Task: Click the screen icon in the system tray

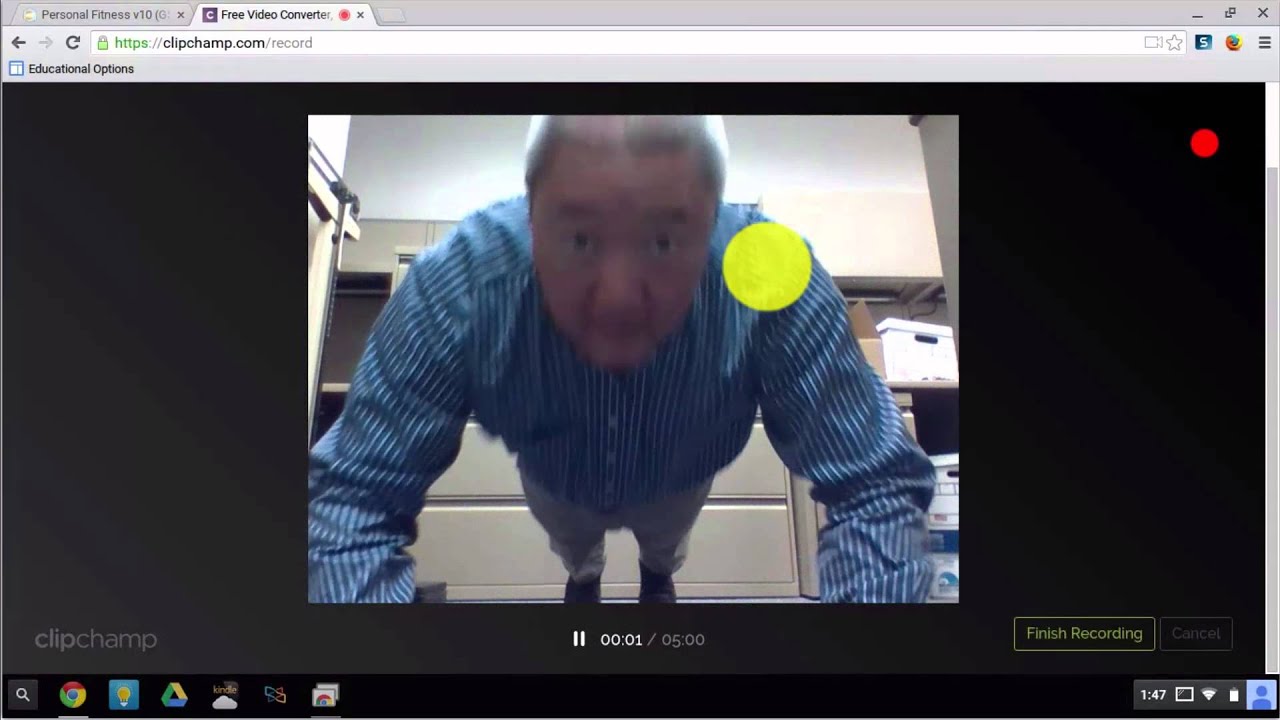Action: [x=1184, y=695]
